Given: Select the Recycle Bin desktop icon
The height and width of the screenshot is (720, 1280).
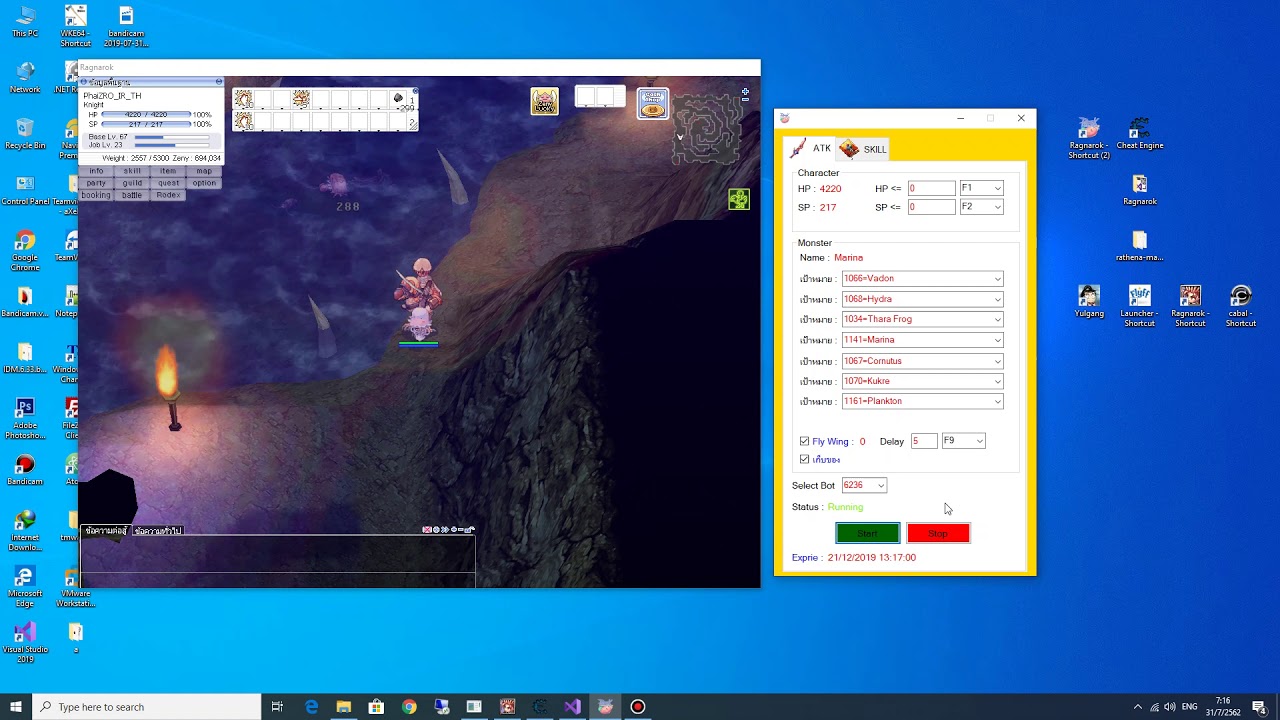Looking at the screenshot, I should click(x=25, y=135).
